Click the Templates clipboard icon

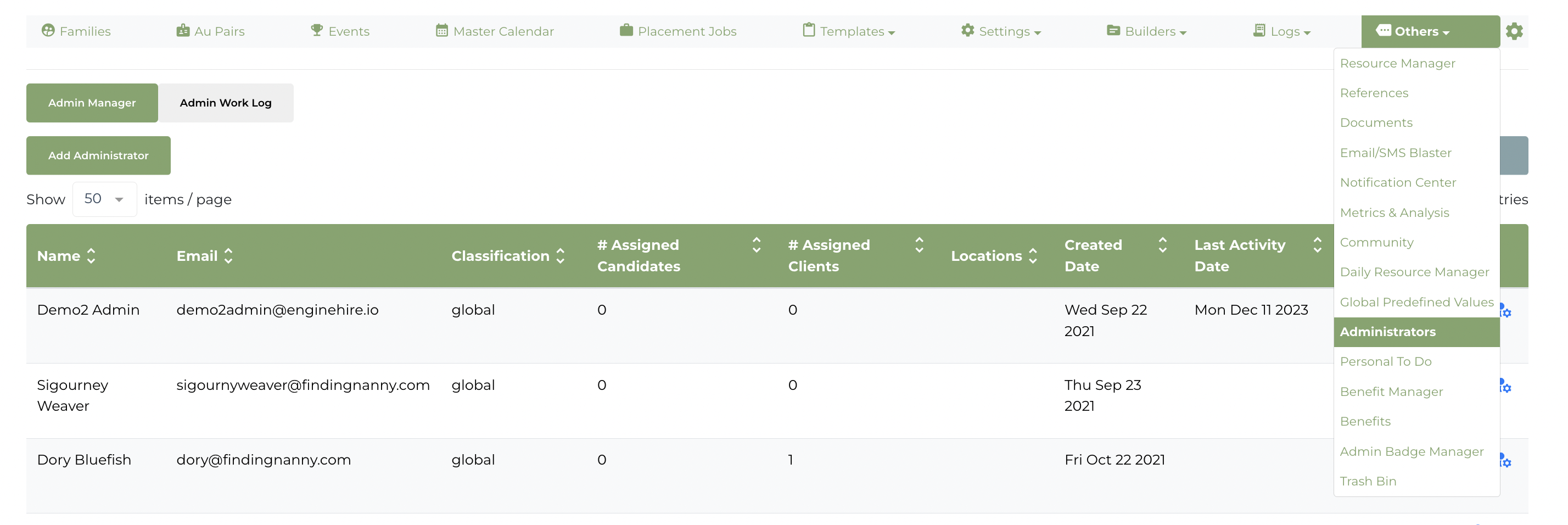pyautogui.click(x=808, y=30)
